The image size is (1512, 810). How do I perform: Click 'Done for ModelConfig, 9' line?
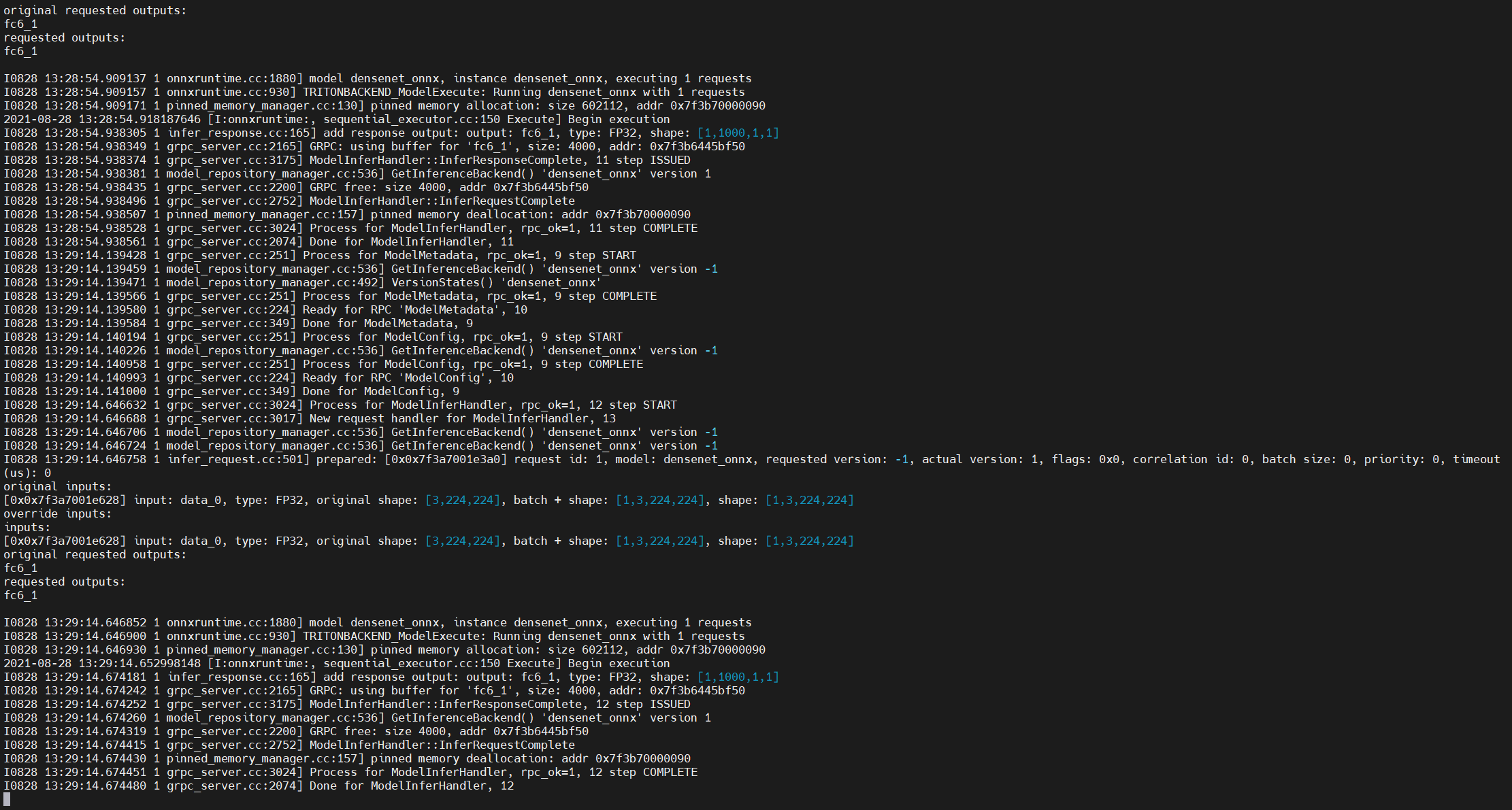point(380,392)
